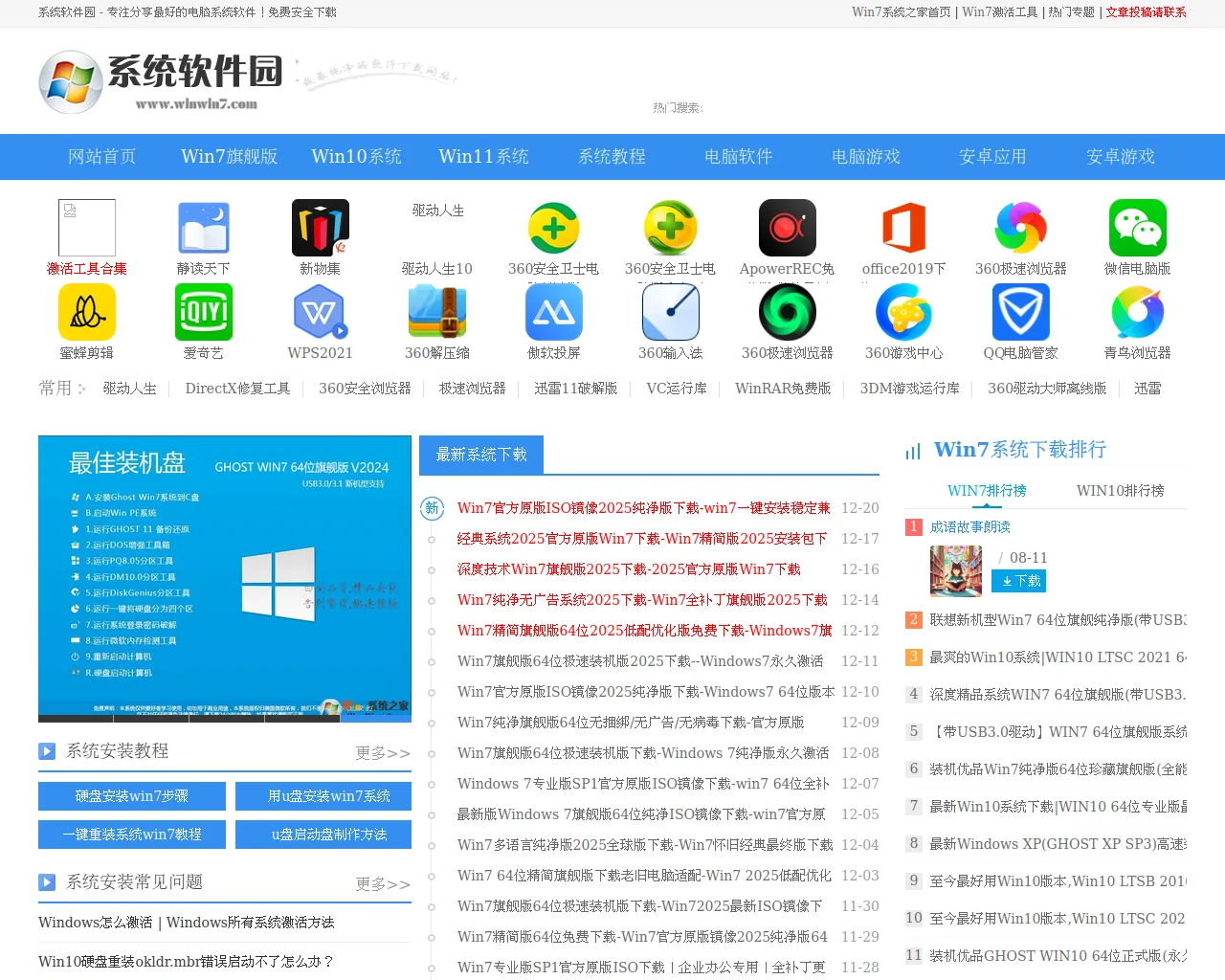1225x980 pixels.
Task: Open 热门专题 top link
Action: 1072,12
